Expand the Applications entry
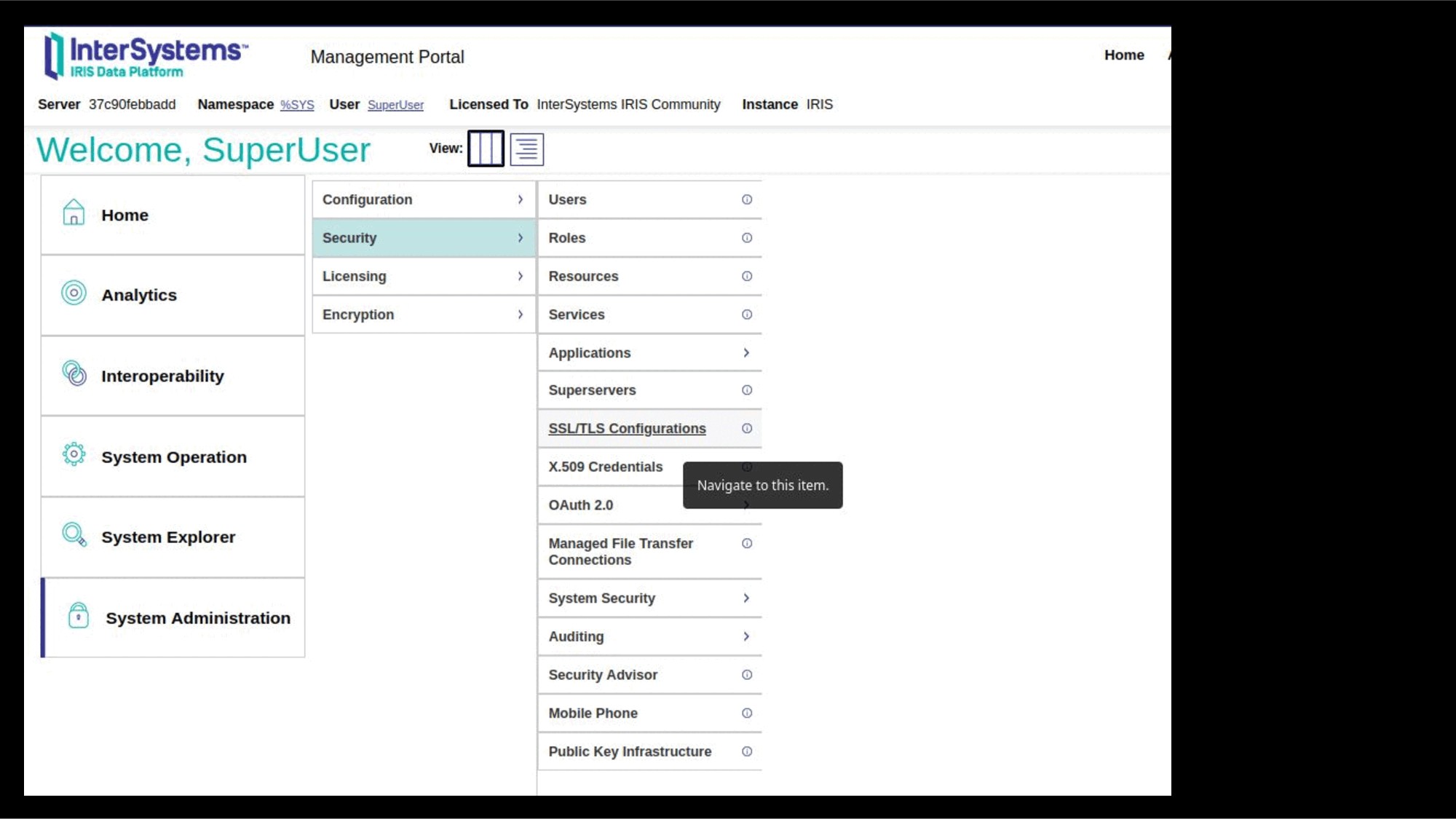1456x819 pixels. (x=746, y=352)
